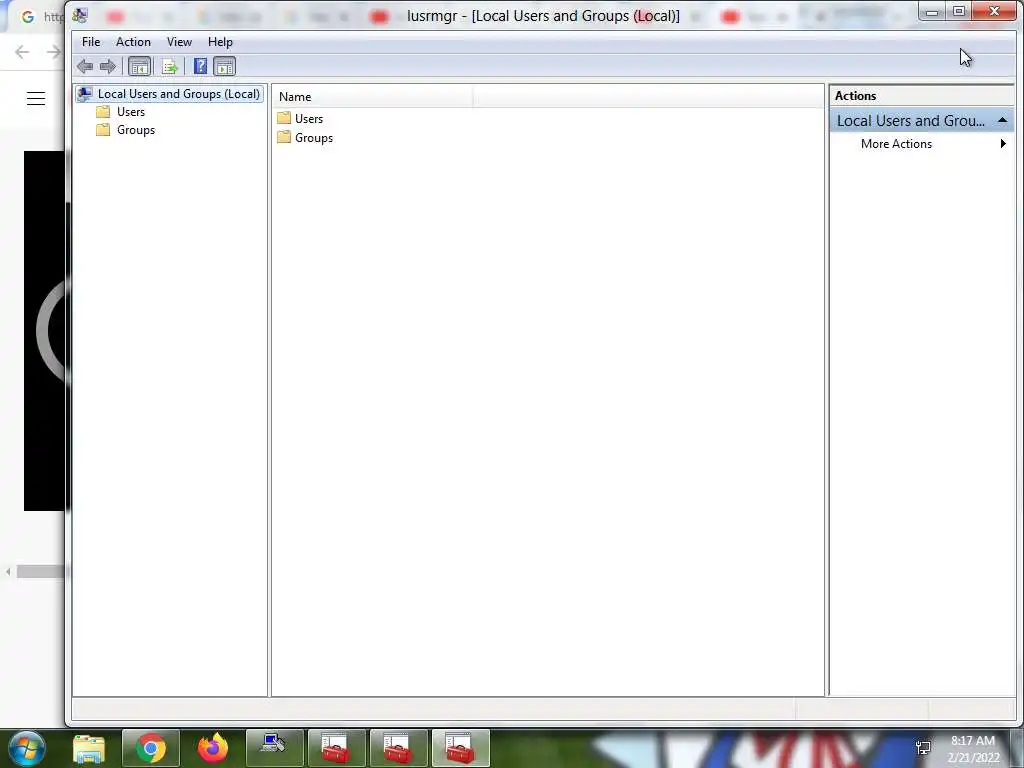Click the Forward arrow toolbar icon
Image resolution: width=1024 pixels, height=768 pixels.
coord(108,66)
